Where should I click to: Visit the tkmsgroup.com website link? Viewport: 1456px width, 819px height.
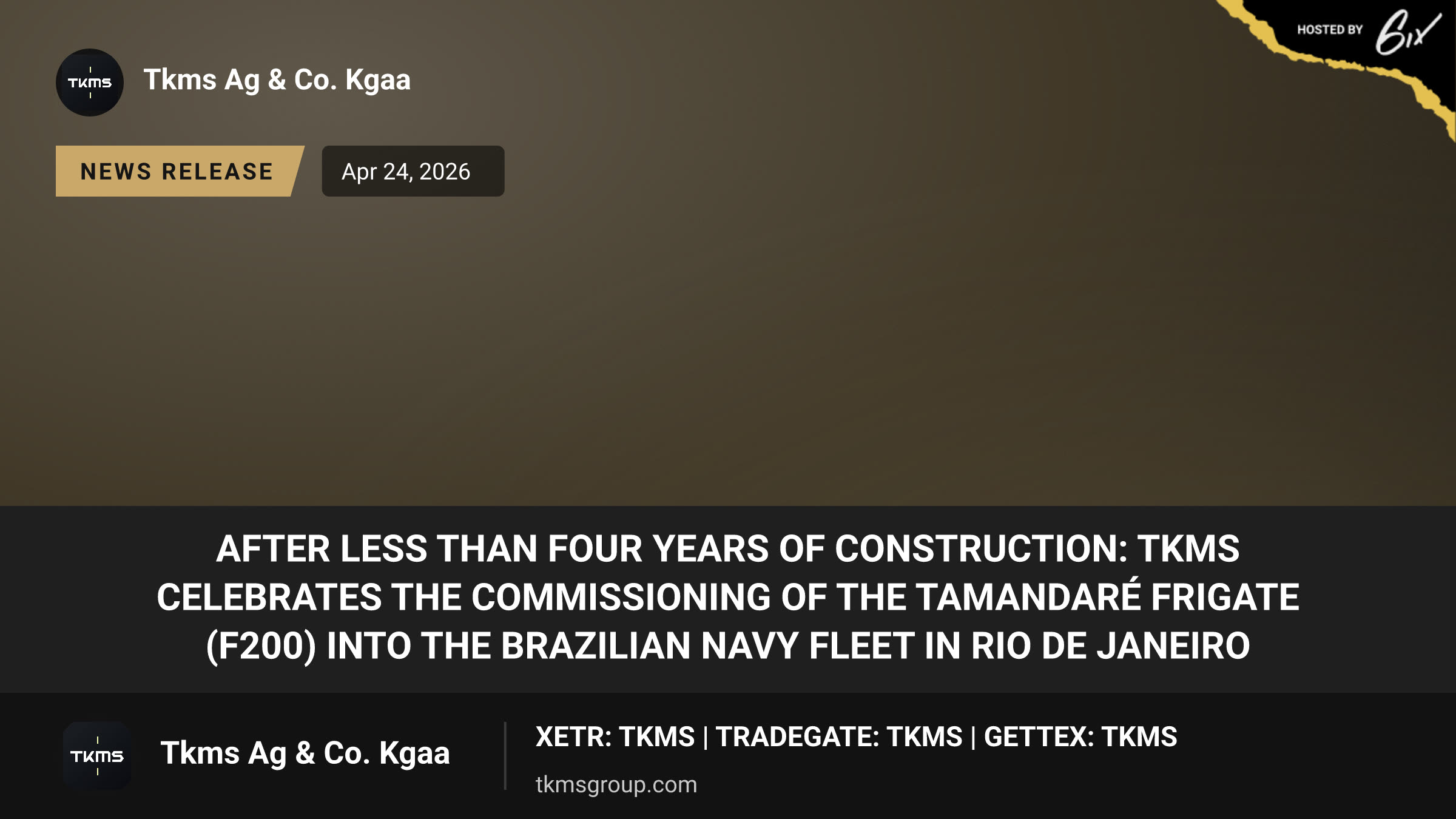point(616,784)
